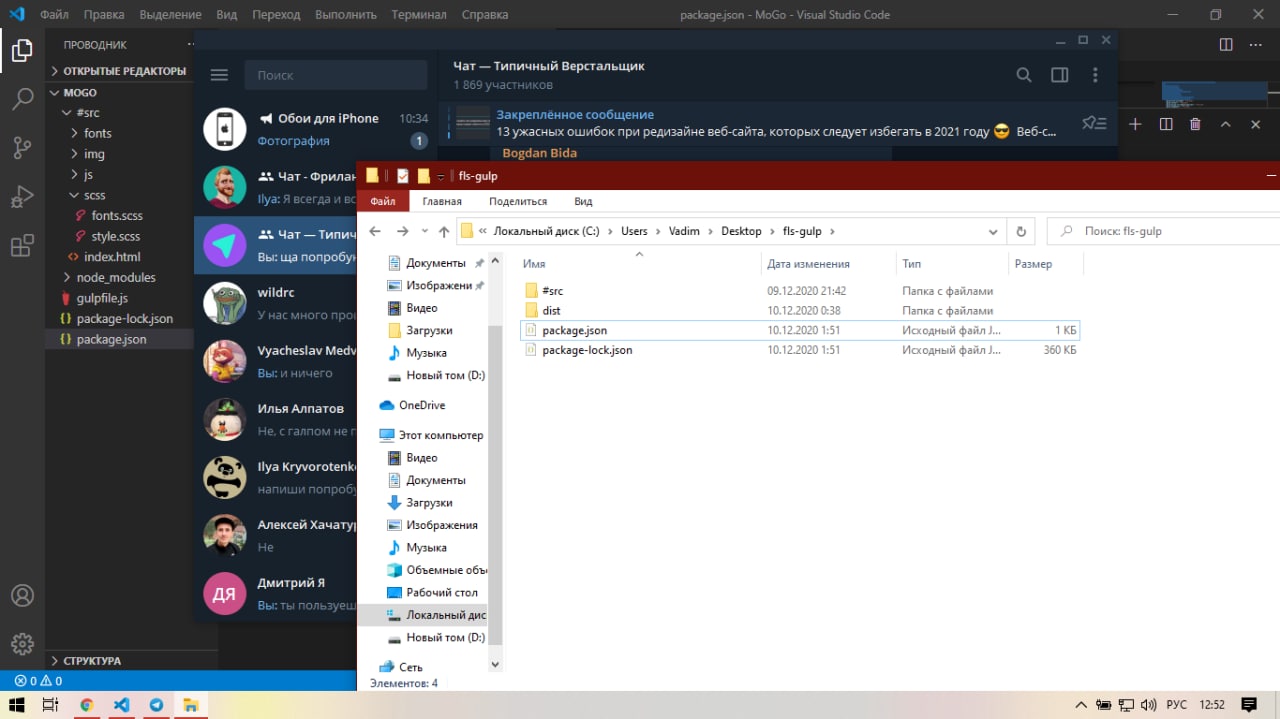Open the Поделиться ribbon tab in Explorer
The width and height of the screenshot is (1280, 719).
click(x=518, y=201)
